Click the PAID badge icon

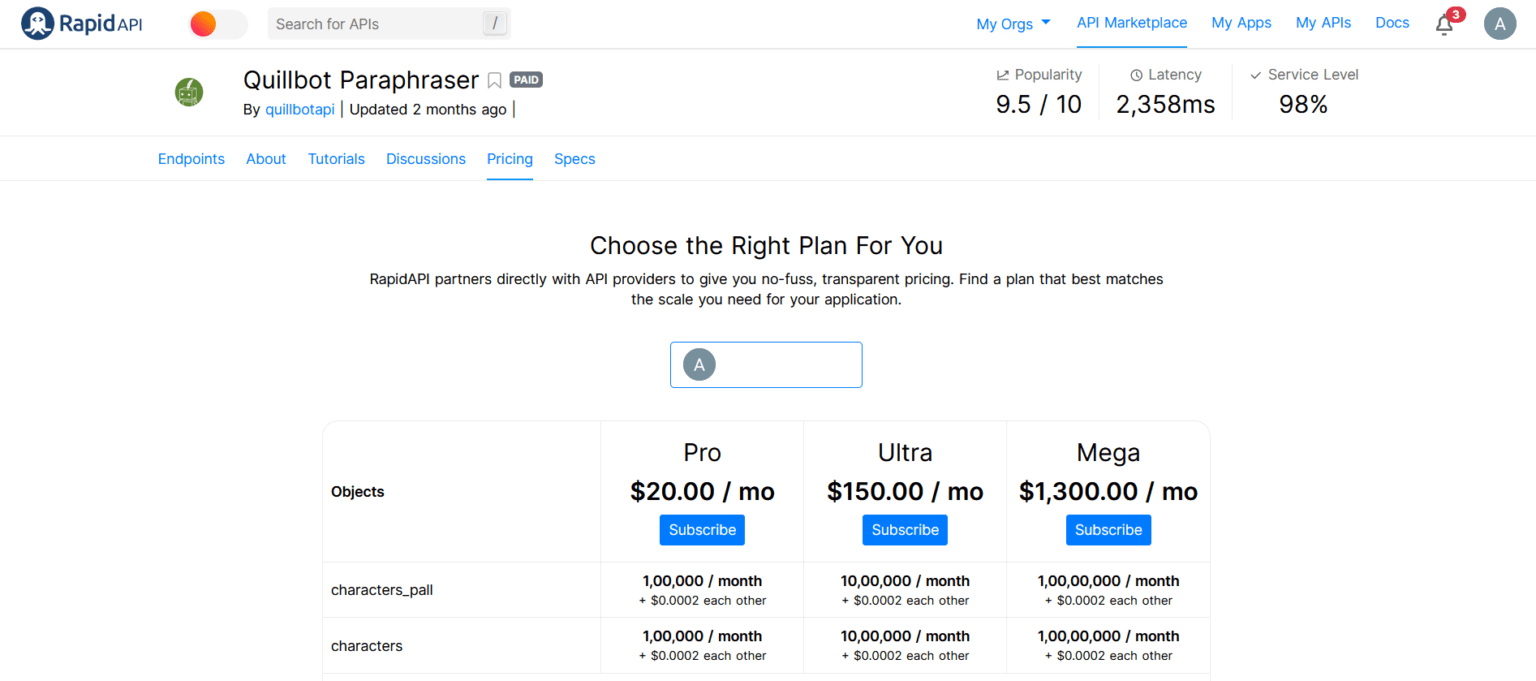(526, 80)
